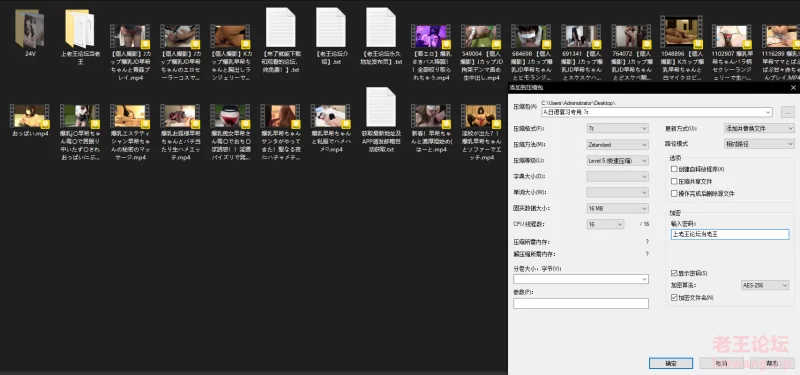Select the video file starting with 549004
The width and height of the screenshot is (800, 375).
coord(481,37)
